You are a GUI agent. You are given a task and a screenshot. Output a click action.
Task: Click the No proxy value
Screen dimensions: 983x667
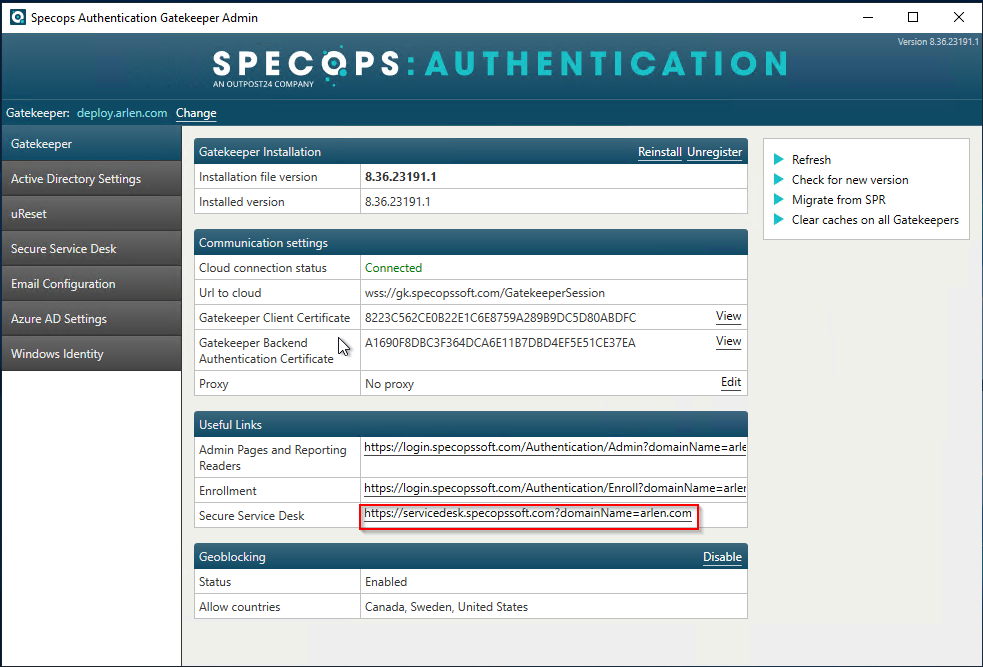(389, 384)
